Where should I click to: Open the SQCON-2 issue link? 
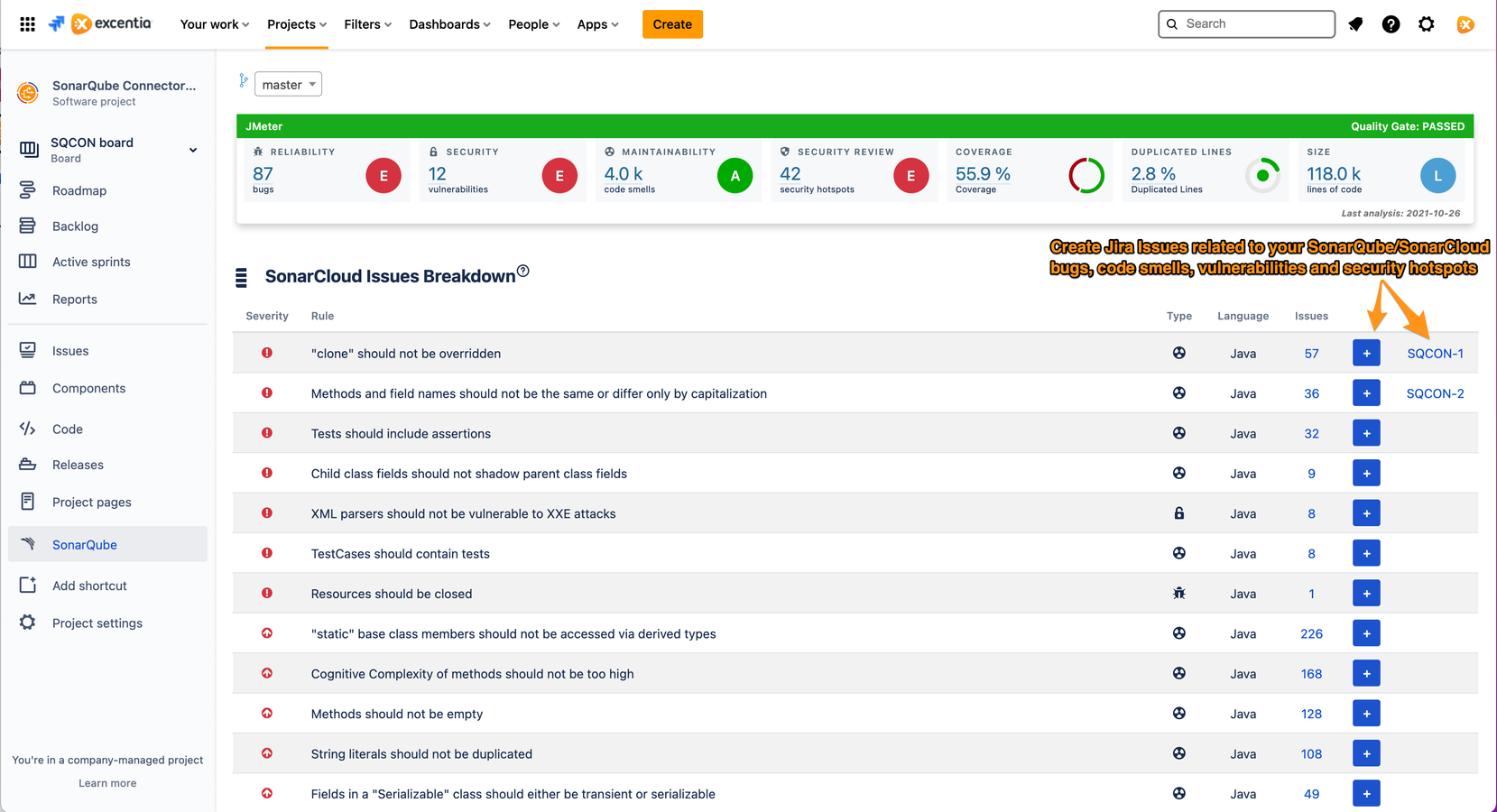coord(1435,393)
